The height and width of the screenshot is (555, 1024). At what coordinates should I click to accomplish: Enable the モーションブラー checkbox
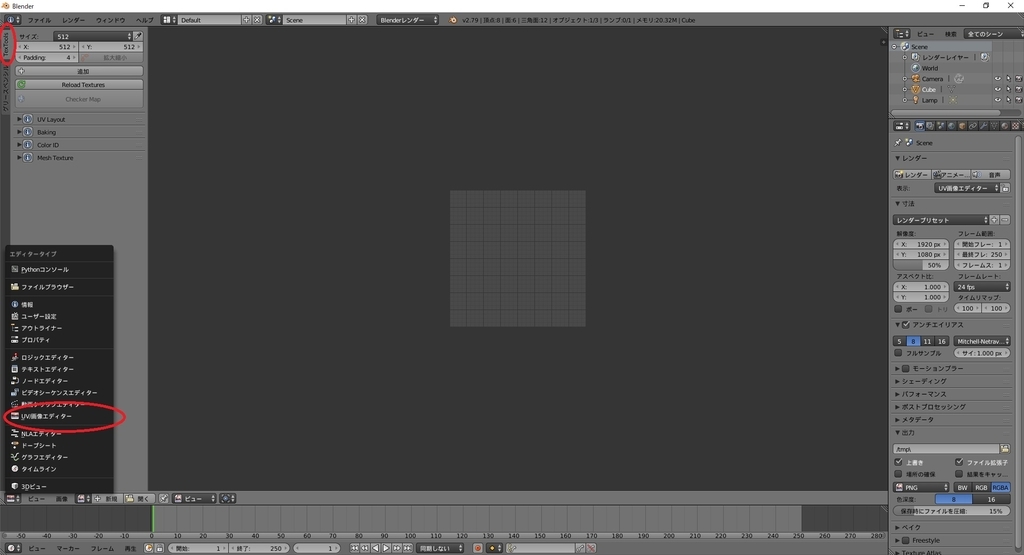(906, 368)
